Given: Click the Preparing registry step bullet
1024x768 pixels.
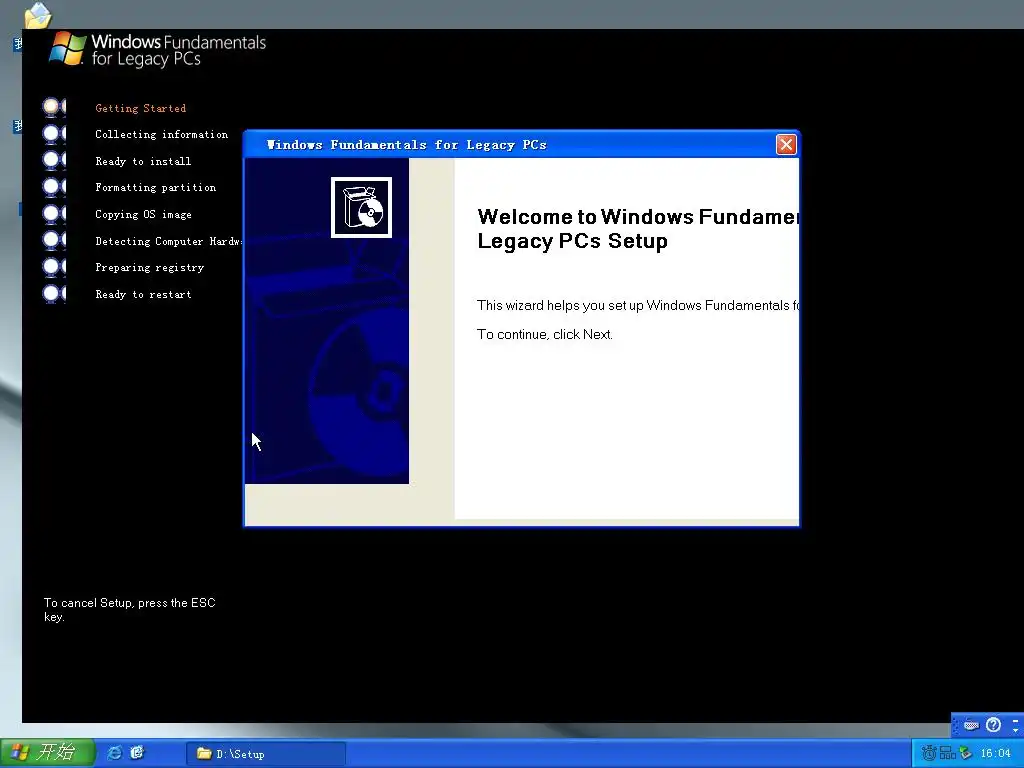Looking at the screenshot, I should [x=54, y=266].
